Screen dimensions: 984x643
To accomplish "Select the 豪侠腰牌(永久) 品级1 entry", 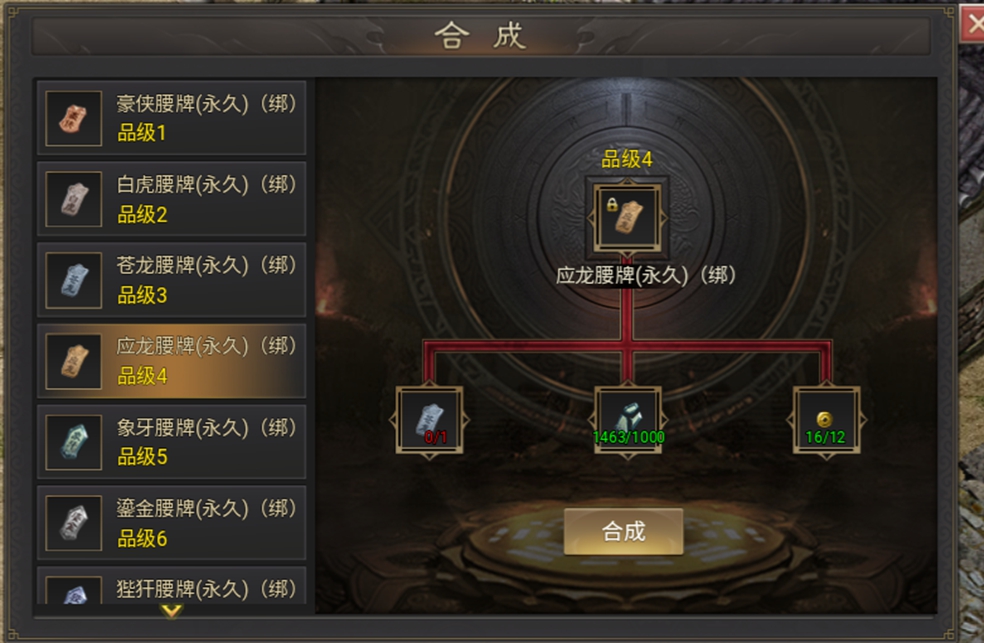I will point(171,118).
